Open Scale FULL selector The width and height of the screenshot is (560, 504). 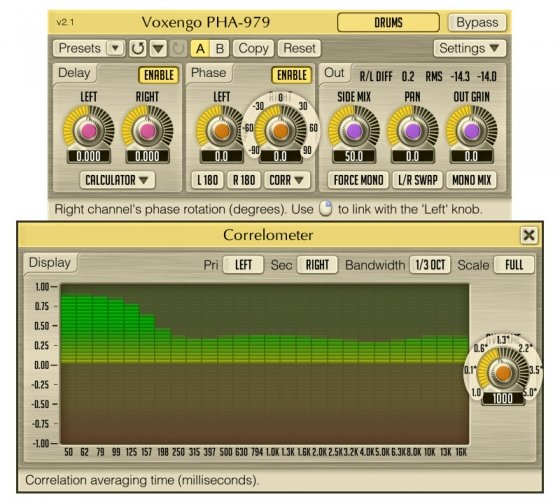[x=514, y=265]
